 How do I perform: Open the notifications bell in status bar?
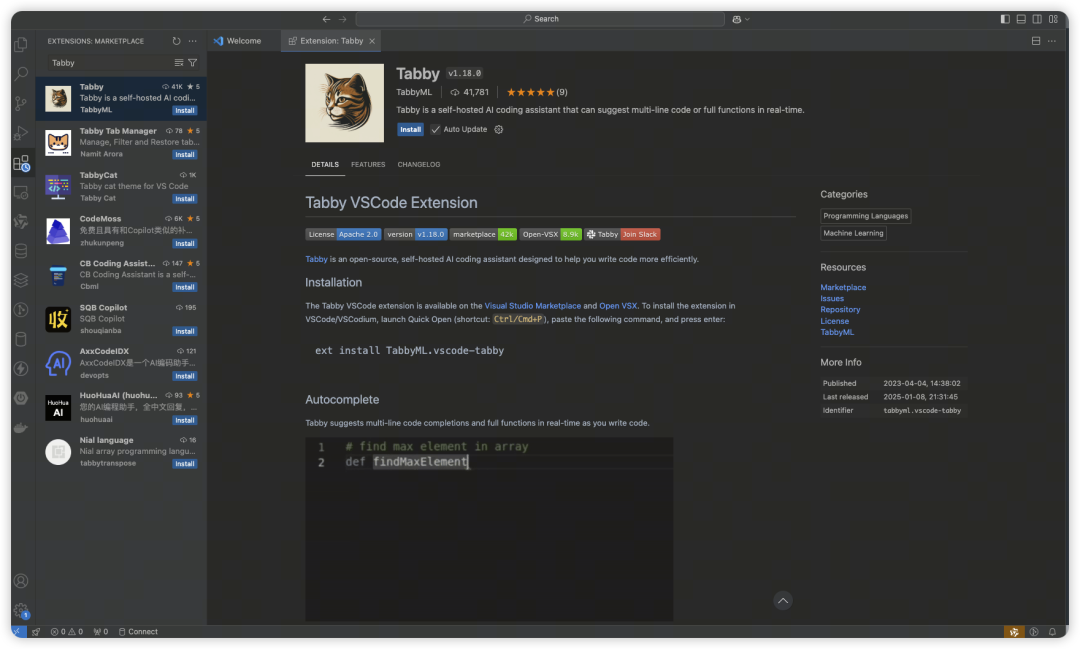tap(1052, 631)
